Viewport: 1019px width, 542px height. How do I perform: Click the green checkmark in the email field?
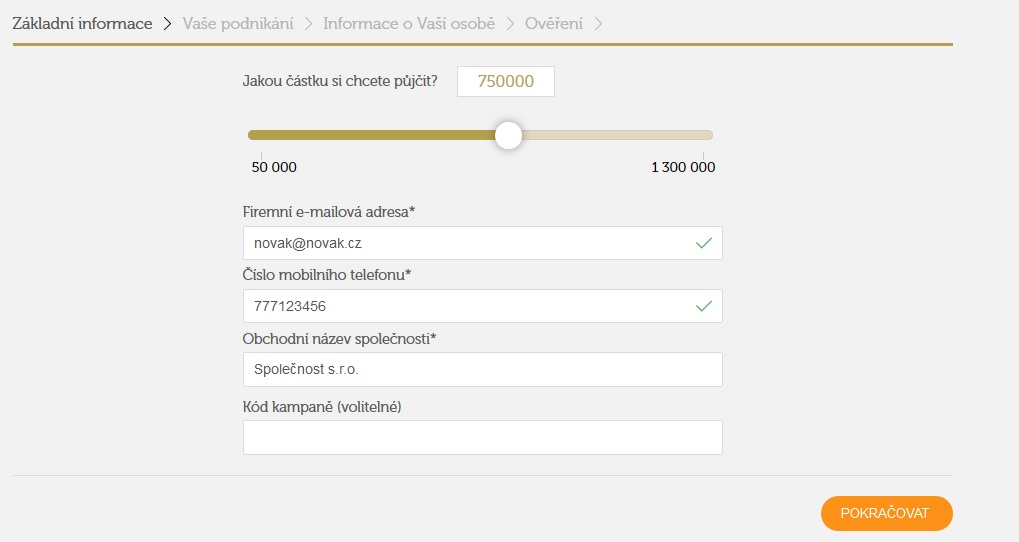pyautogui.click(x=704, y=243)
